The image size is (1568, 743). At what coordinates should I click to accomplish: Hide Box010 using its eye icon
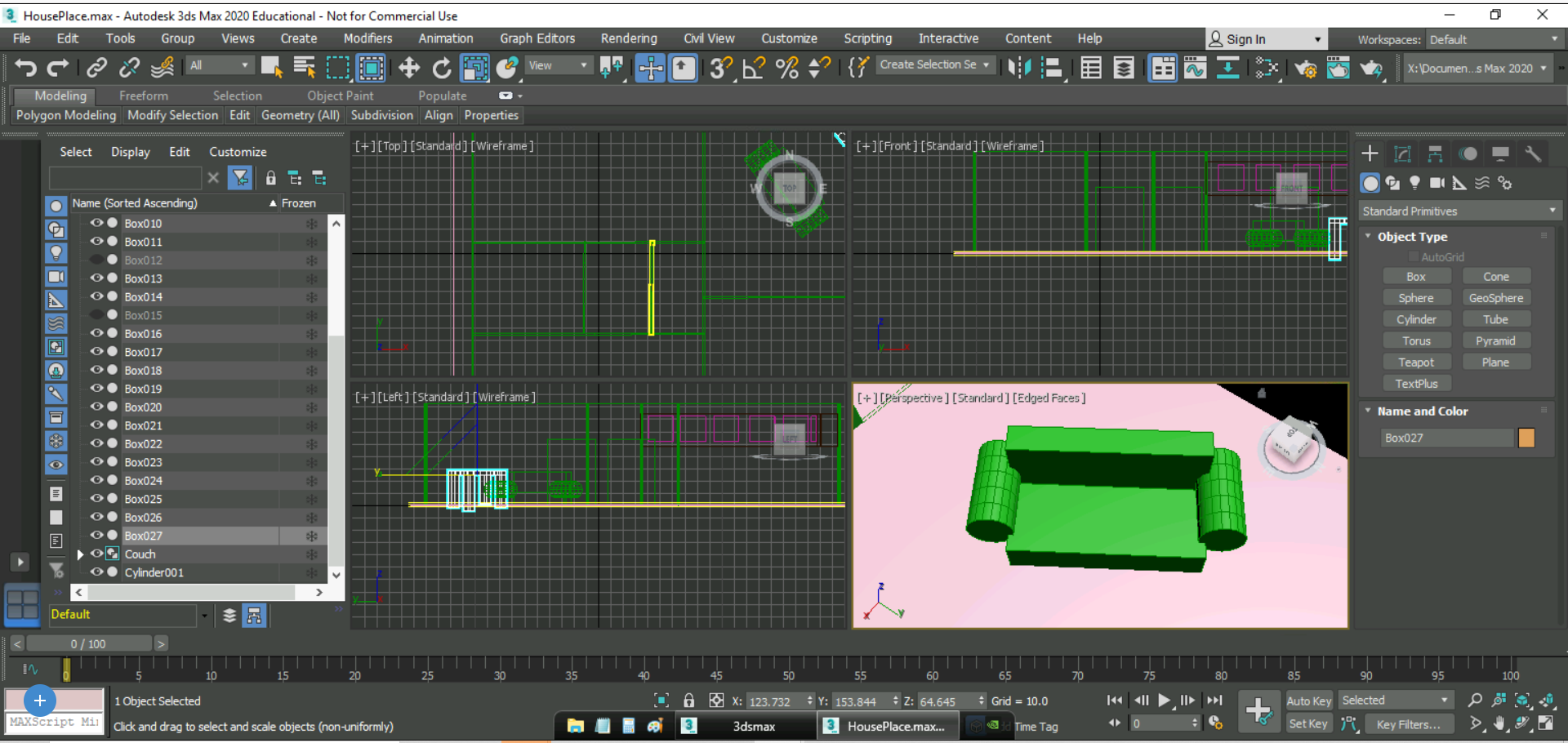(96, 223)
